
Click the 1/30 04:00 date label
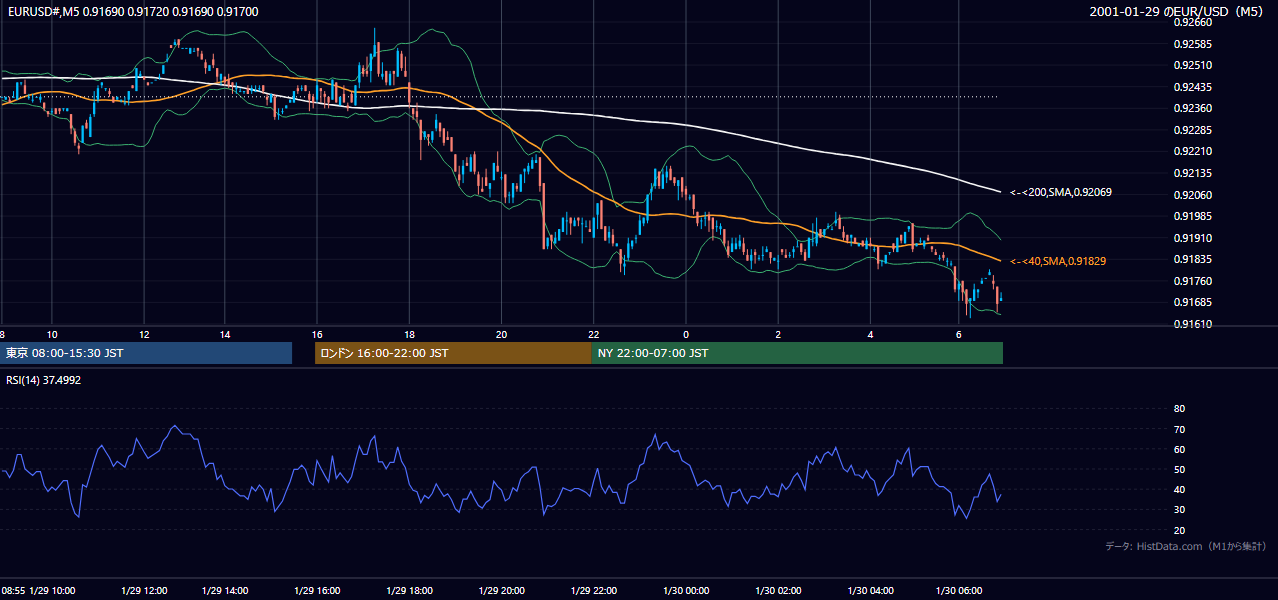tap(870, 590)
